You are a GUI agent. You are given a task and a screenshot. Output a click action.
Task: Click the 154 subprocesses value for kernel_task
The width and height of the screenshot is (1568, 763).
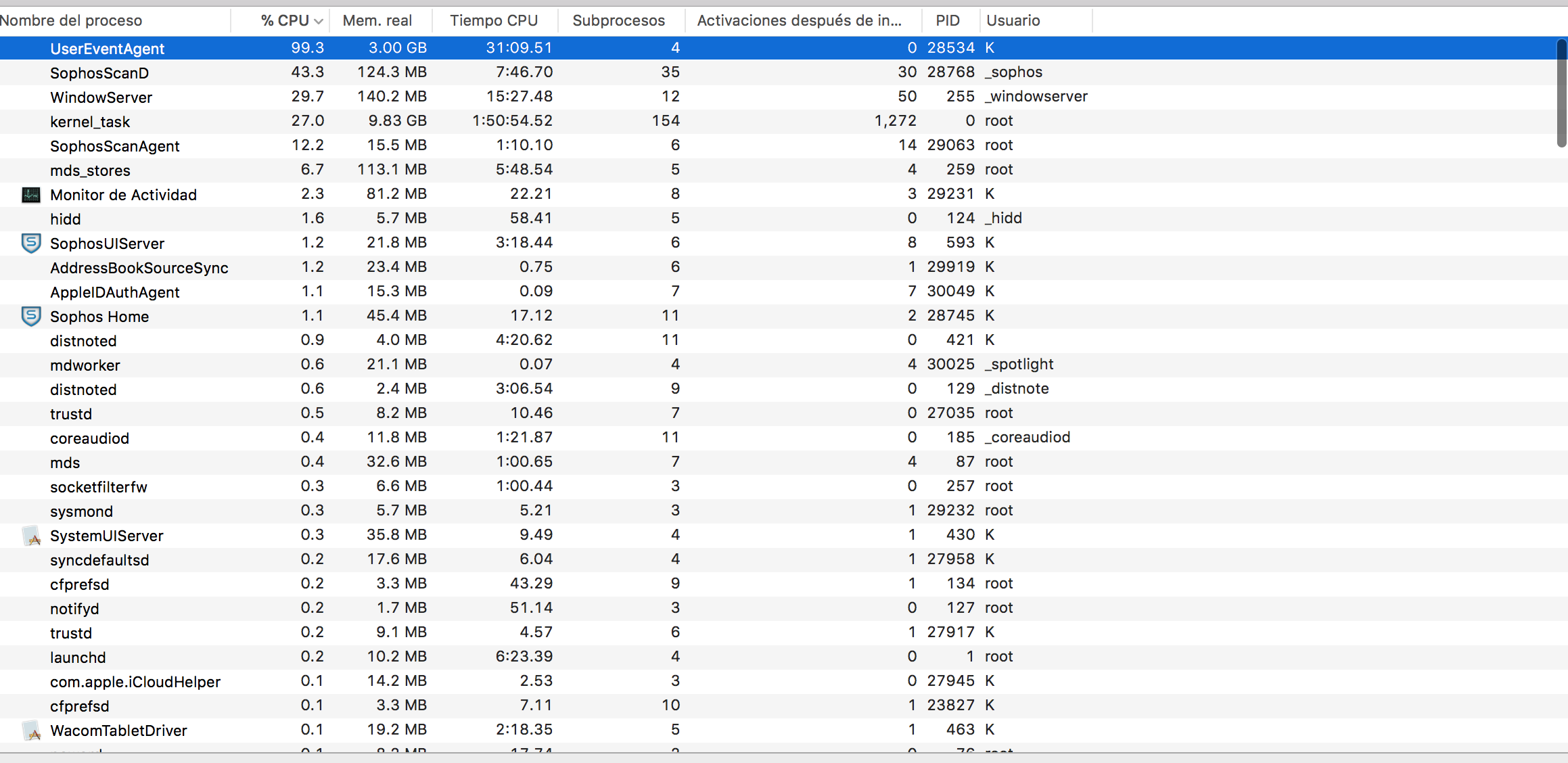click(x=666, y=120)
